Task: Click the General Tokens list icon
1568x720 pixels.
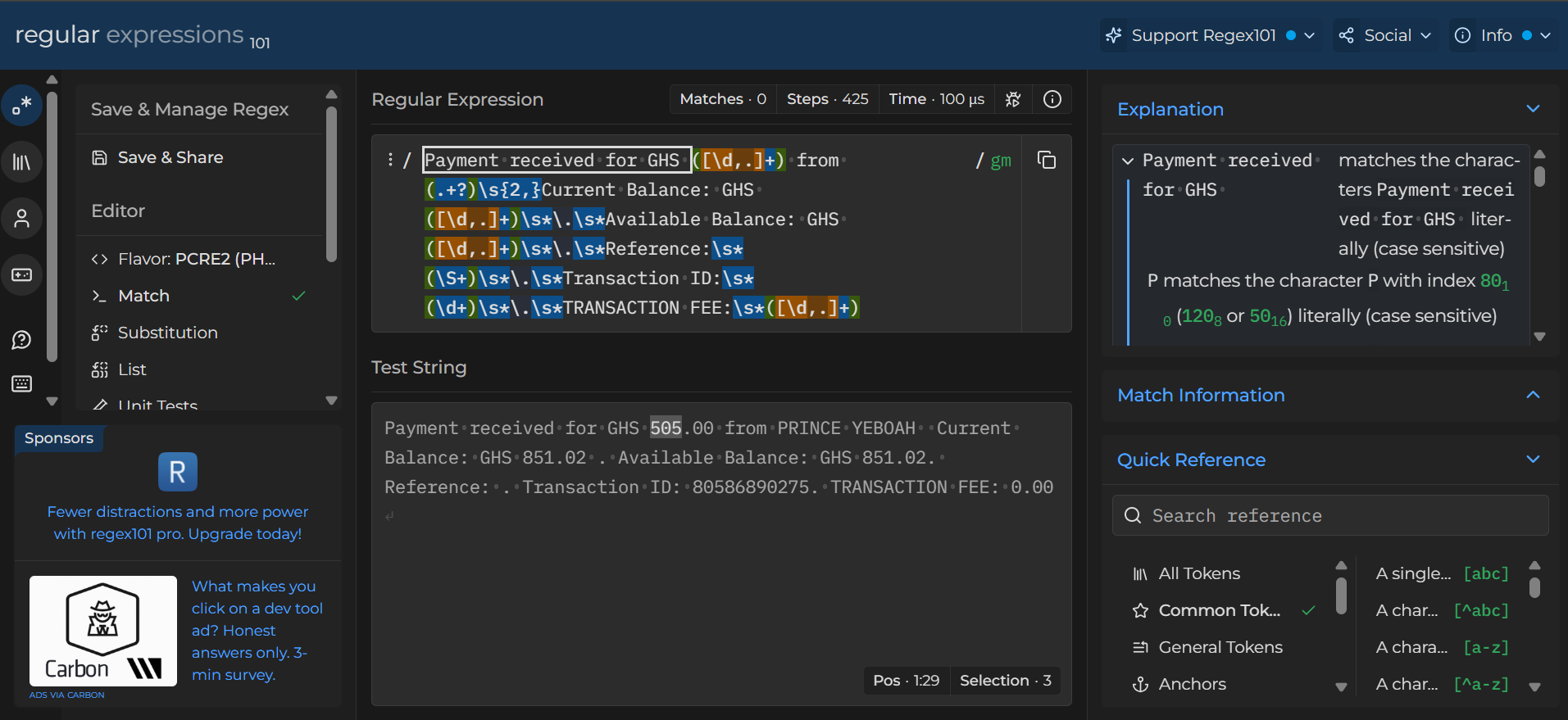Action: click(1140, 647)
